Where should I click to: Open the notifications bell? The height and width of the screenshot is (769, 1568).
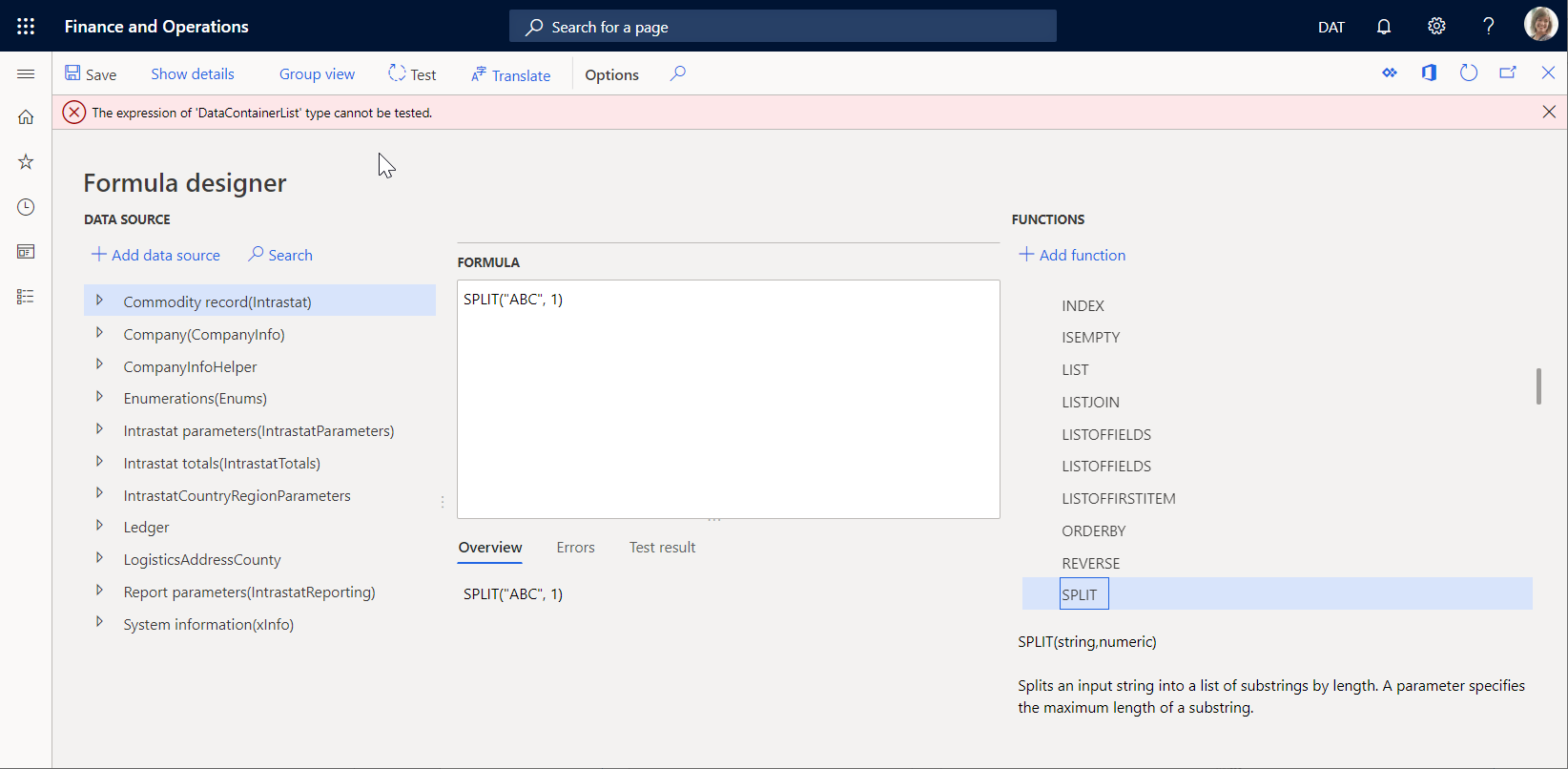tap(1384, 27)
